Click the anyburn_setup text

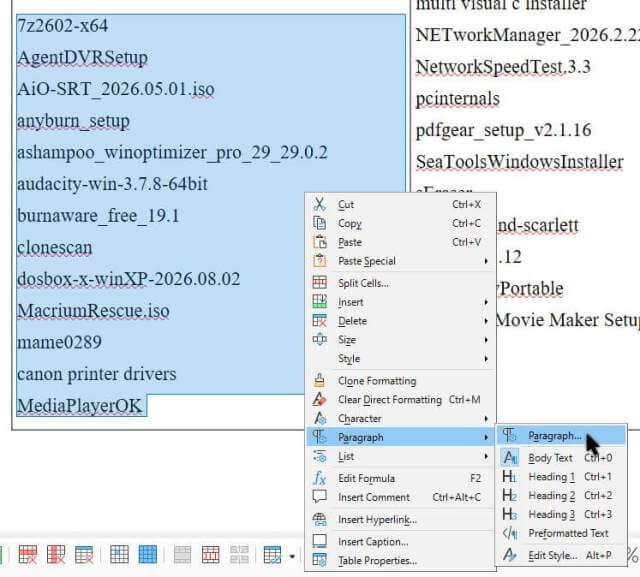(73, 121)
